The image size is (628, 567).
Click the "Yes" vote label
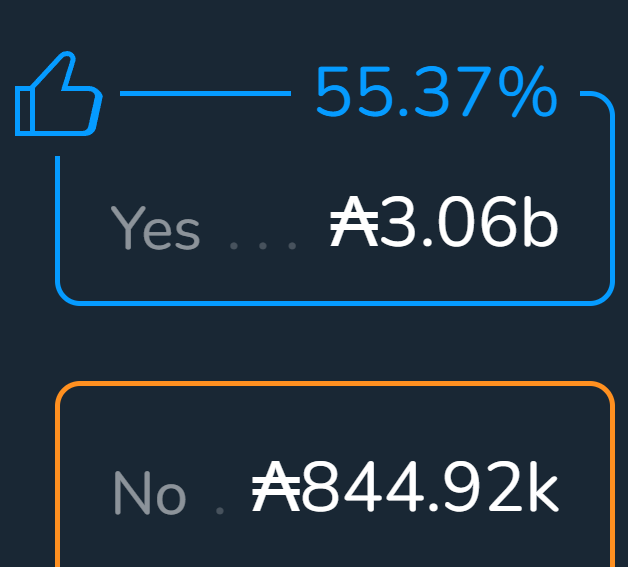point(155,229)
